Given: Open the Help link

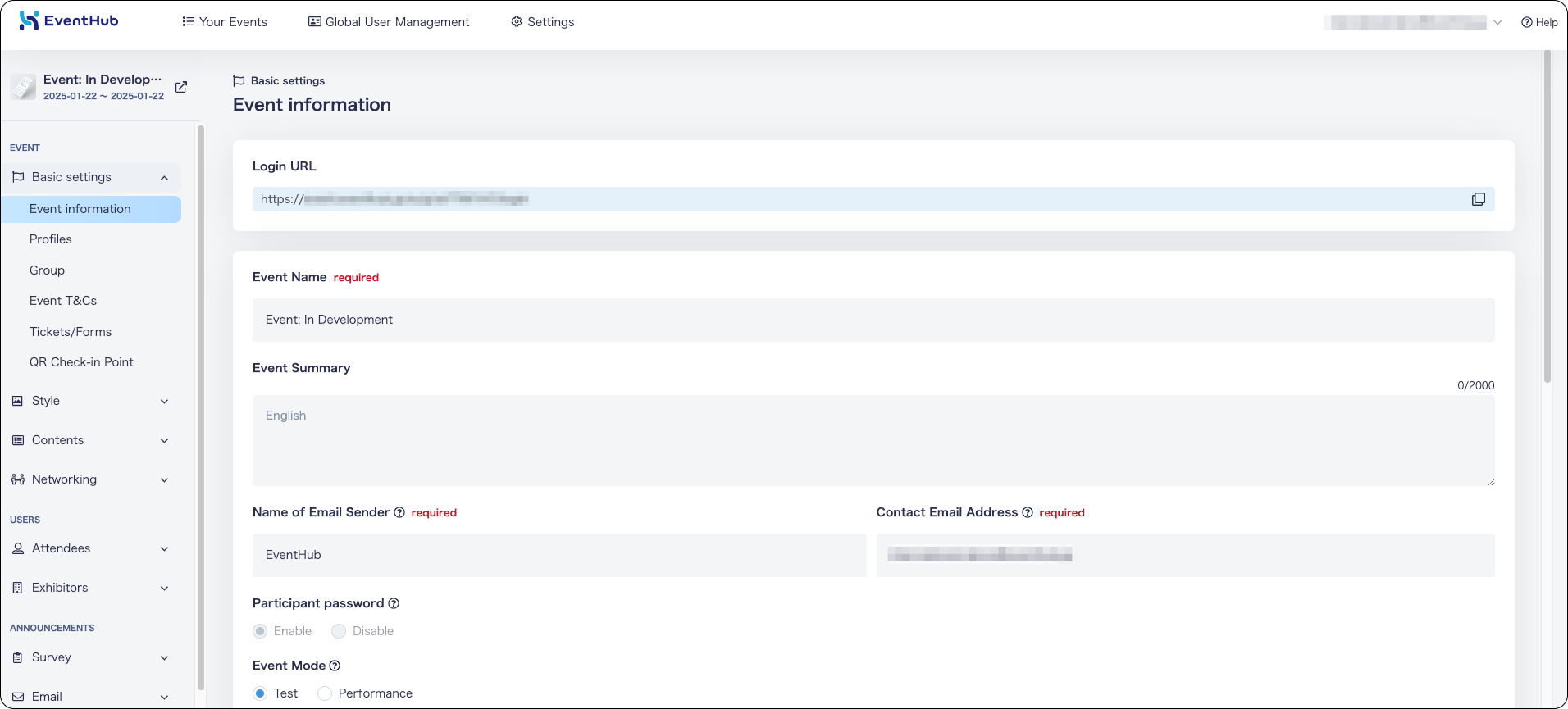Looking at the screenshot, I should point(1539,22).
